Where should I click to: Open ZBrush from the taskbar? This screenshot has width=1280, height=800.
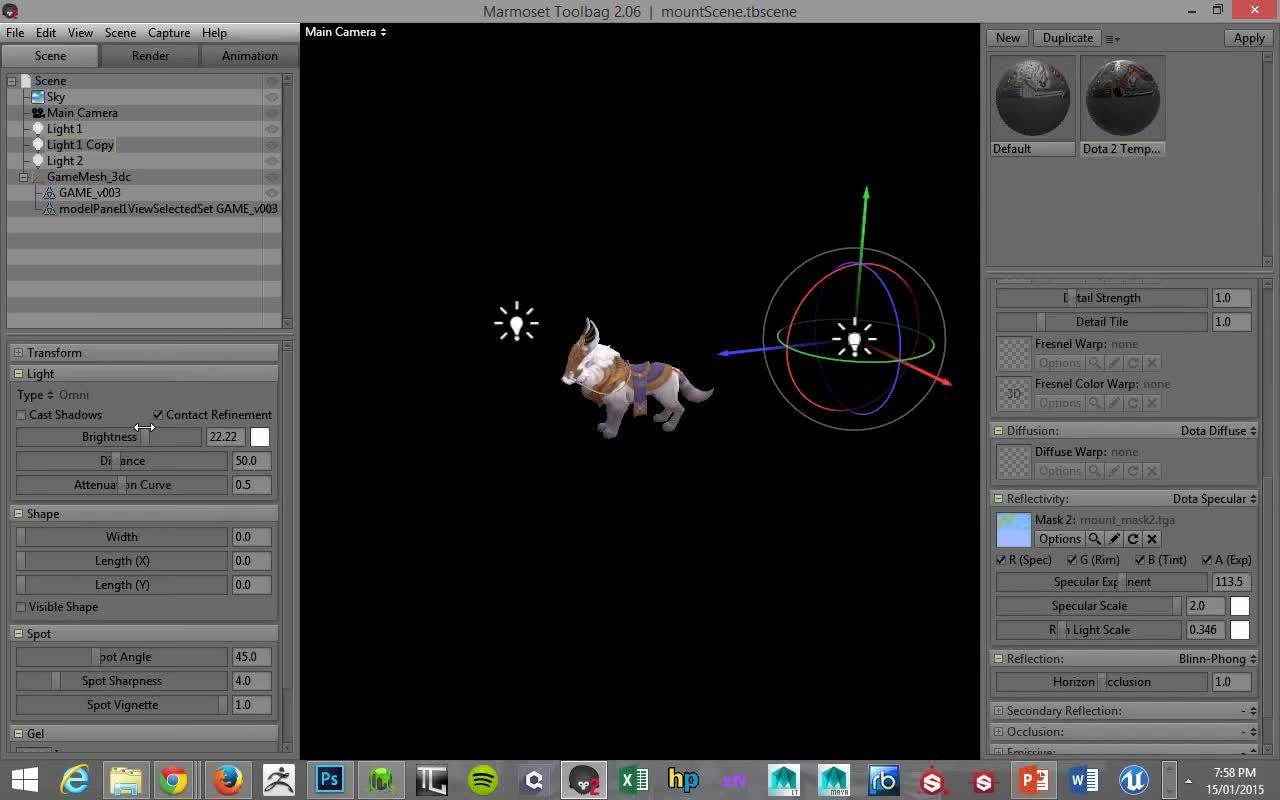click(x=278, y=779)
